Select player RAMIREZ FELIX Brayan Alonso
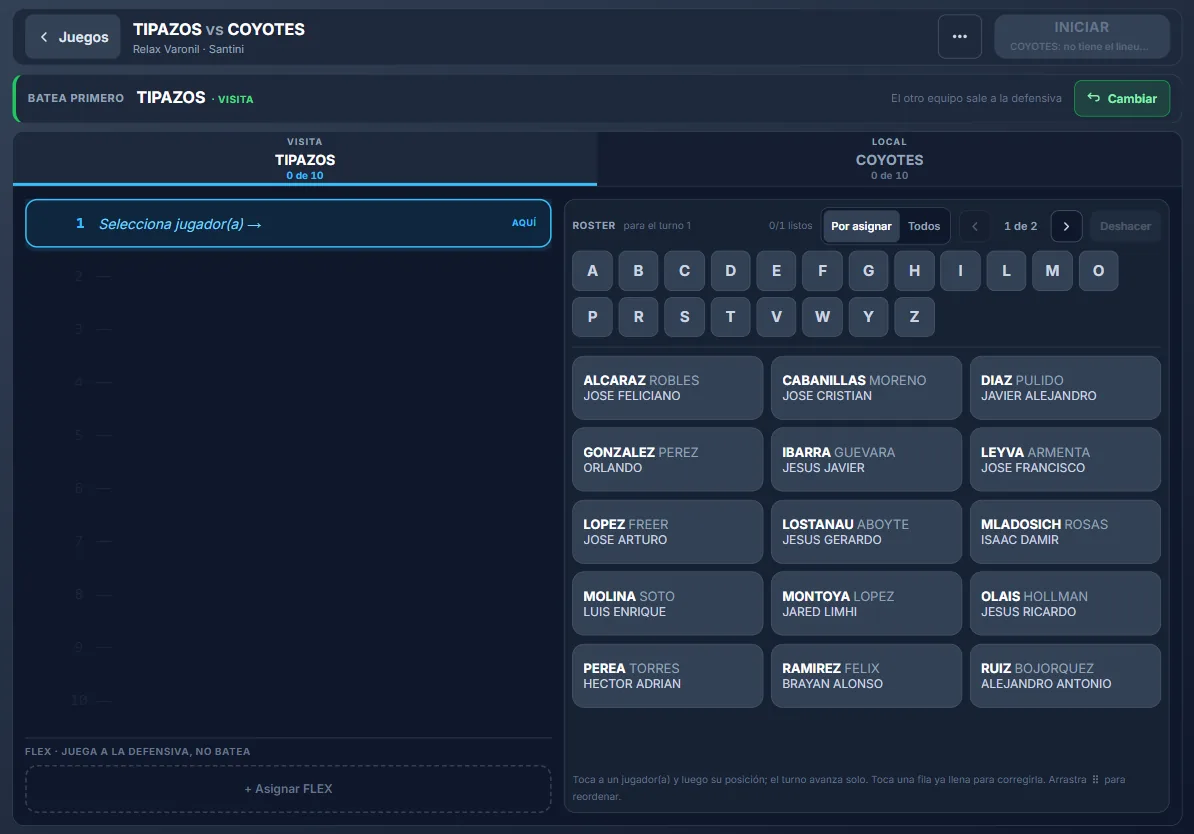 point(867,676)
